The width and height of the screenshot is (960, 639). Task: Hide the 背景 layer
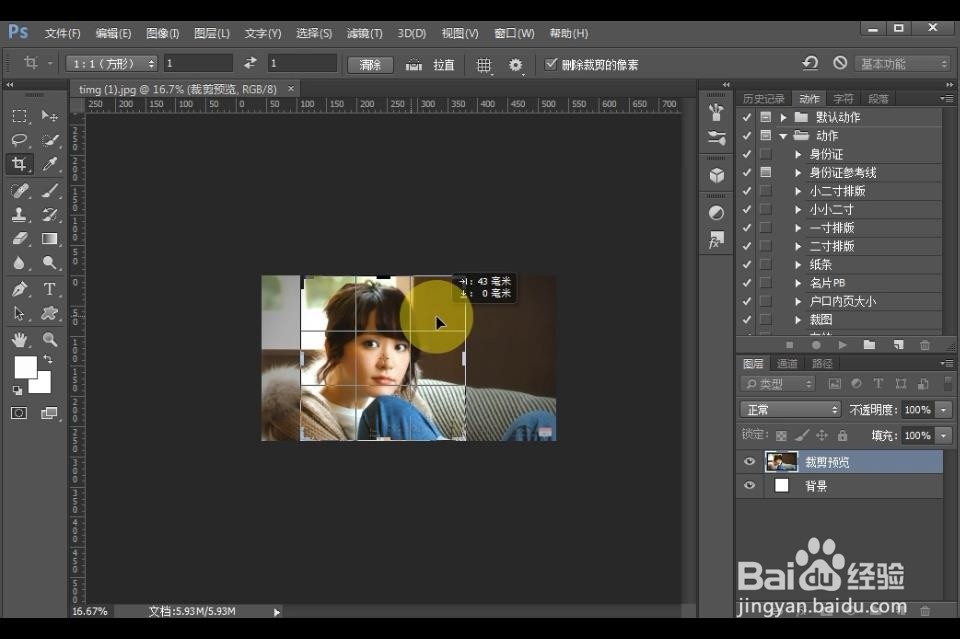749,485
